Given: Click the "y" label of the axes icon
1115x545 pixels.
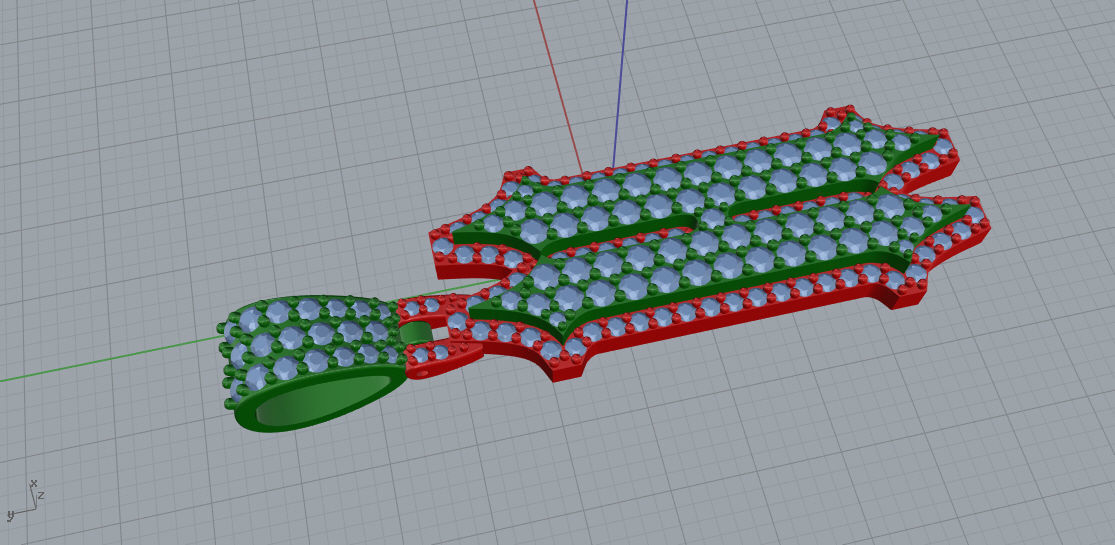Looking at the screenshot, I should click(x=10, y=517).
